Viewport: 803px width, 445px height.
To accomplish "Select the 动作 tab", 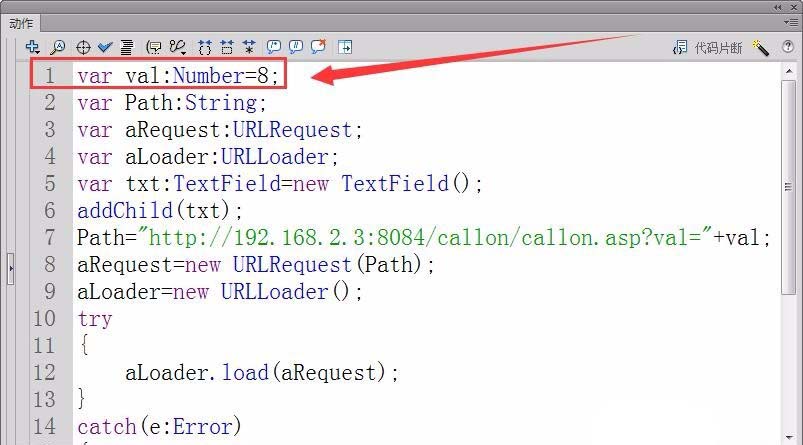I will pyautogui.click(x=22, y=23).
